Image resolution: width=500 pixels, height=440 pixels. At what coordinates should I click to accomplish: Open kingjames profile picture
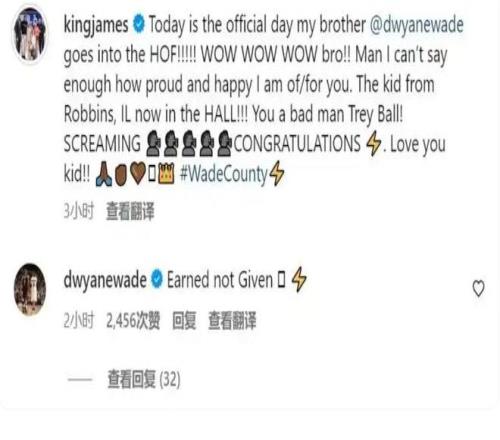pos(30,34)
